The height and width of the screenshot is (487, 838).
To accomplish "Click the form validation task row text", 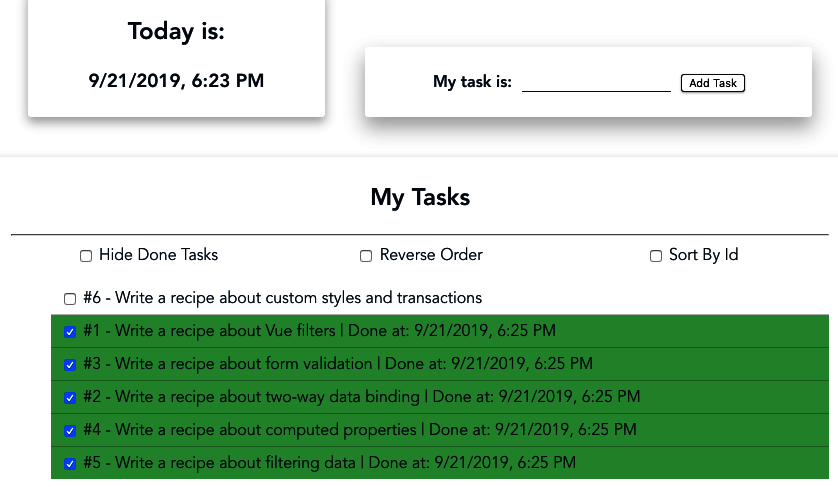I will [x=338, y=364].
